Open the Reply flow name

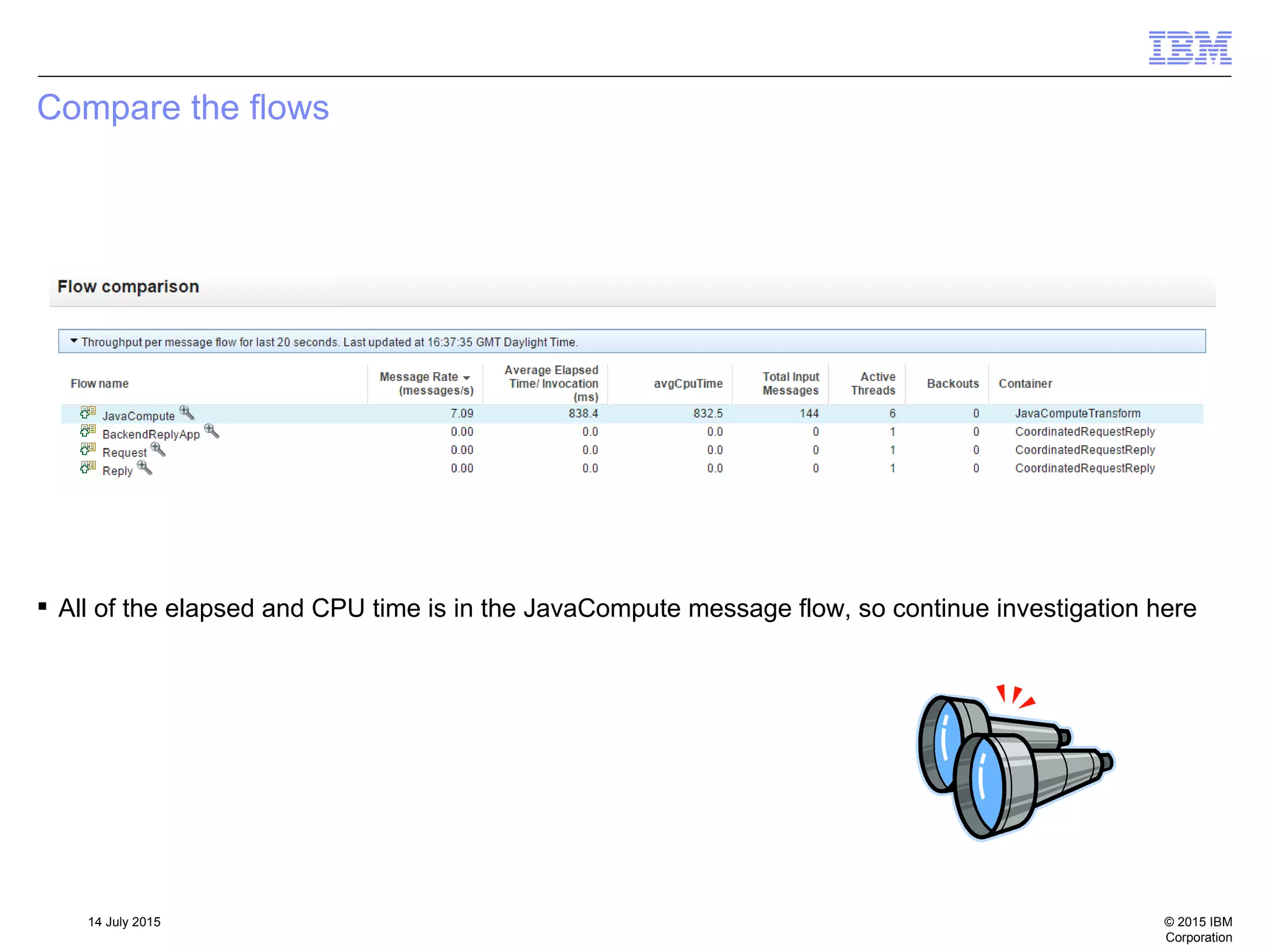click(x=118, y=471)
